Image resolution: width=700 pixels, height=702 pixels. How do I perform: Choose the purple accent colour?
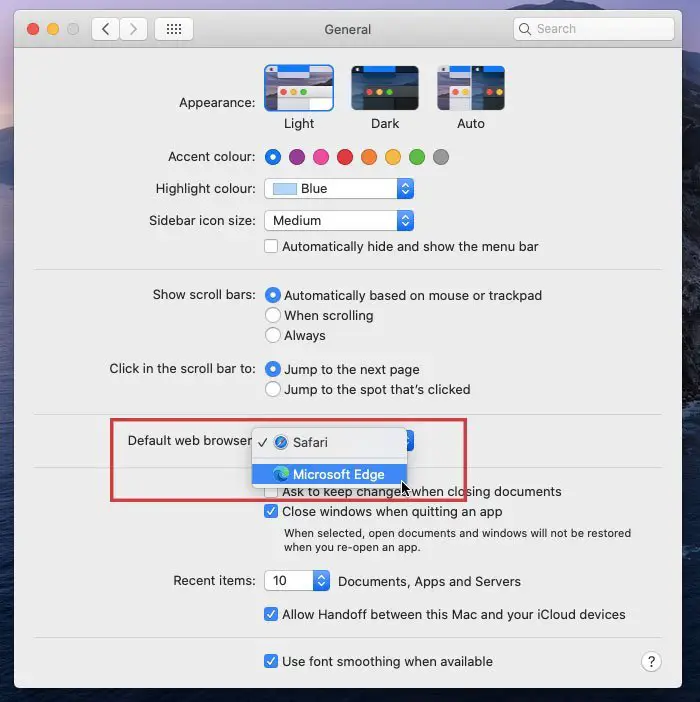tap(297, 157)
